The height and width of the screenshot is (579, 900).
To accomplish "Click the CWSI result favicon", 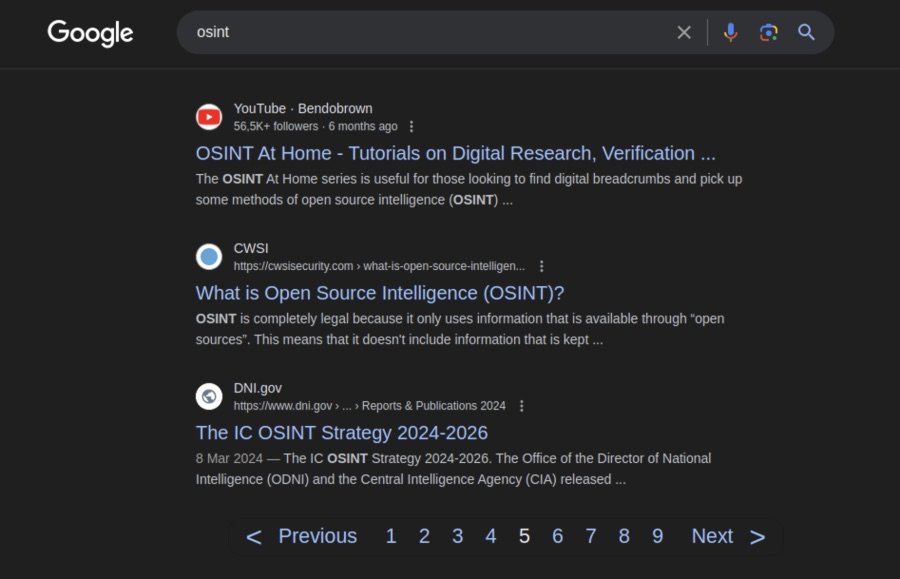I will tap(209, 257).
